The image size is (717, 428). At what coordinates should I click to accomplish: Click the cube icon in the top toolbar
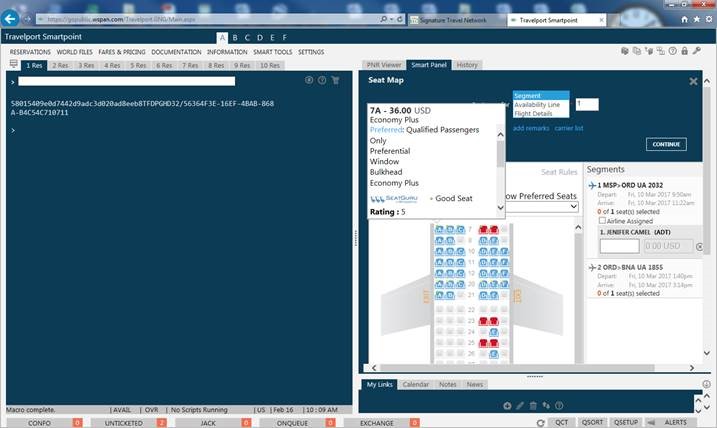(x=625, y=51)
